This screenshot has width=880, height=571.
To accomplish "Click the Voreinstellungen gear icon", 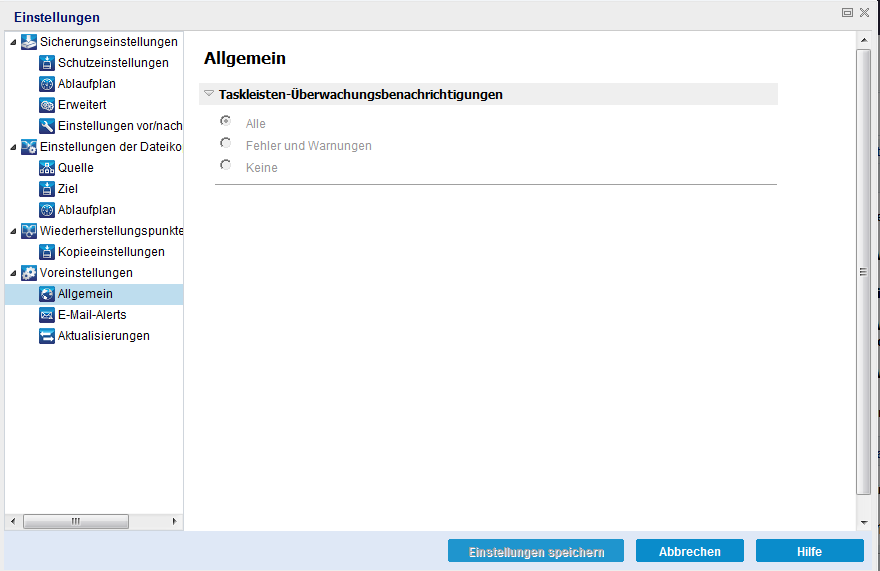I will click(x=29, y=273).
